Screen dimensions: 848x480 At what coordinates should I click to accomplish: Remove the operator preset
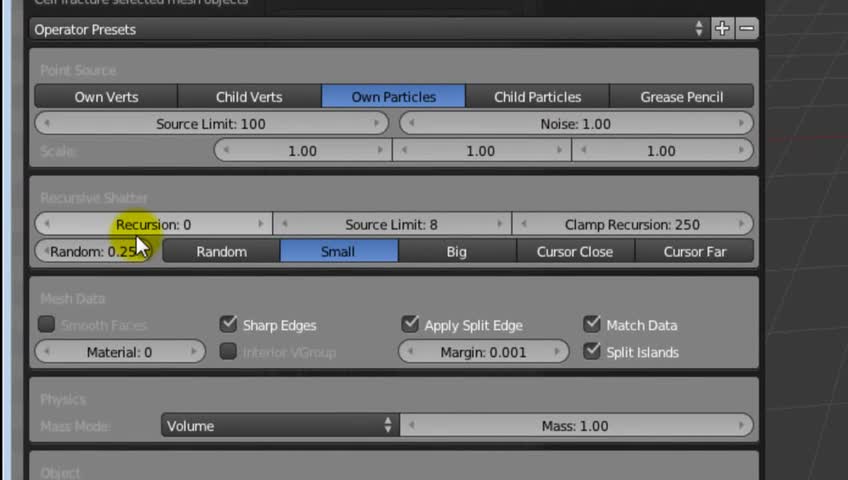click(x=747, y=29)
